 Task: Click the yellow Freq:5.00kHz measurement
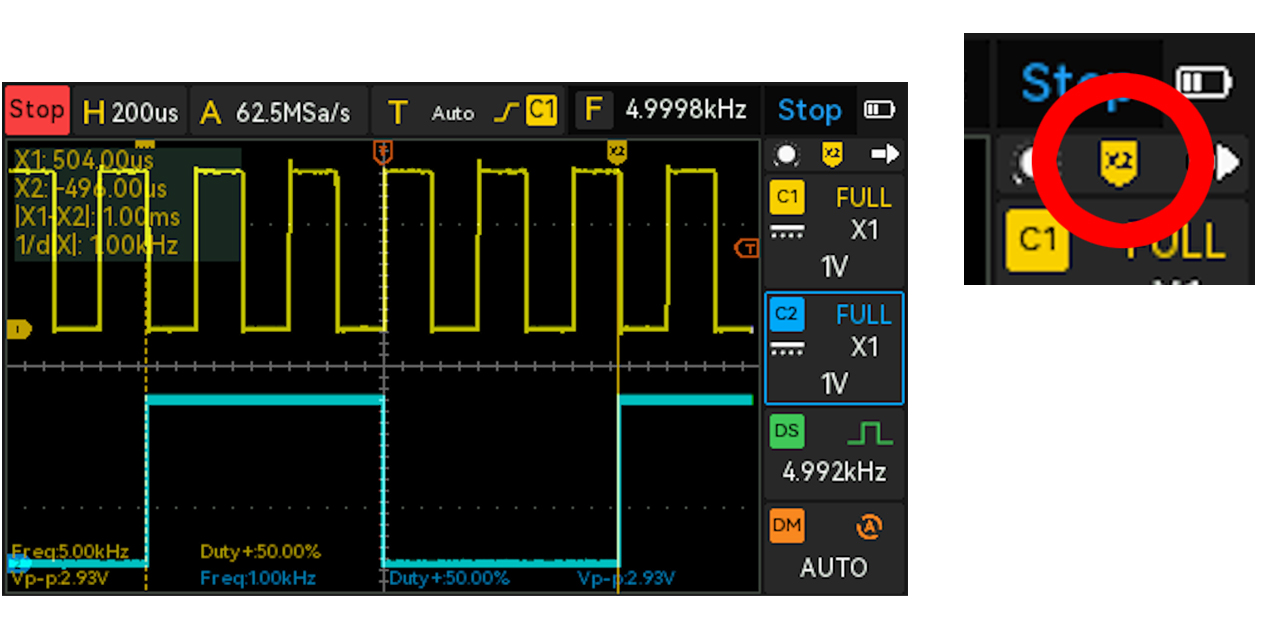[x=70, y=551]
